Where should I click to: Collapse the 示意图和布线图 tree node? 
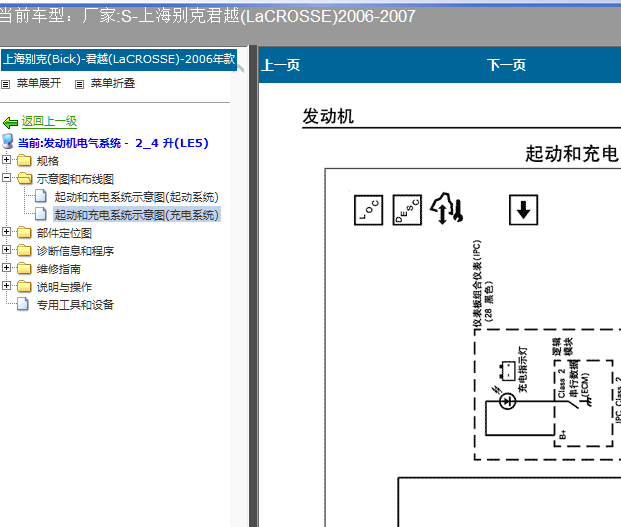[6, 177]
